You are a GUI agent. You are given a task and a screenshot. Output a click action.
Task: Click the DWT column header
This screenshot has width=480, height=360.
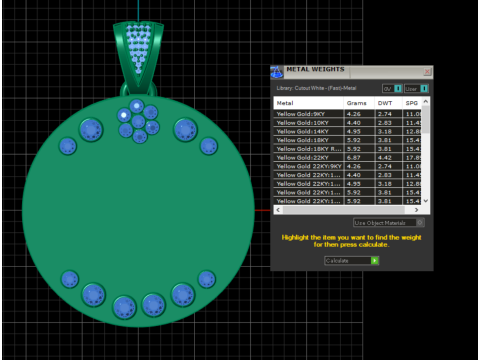388,103
